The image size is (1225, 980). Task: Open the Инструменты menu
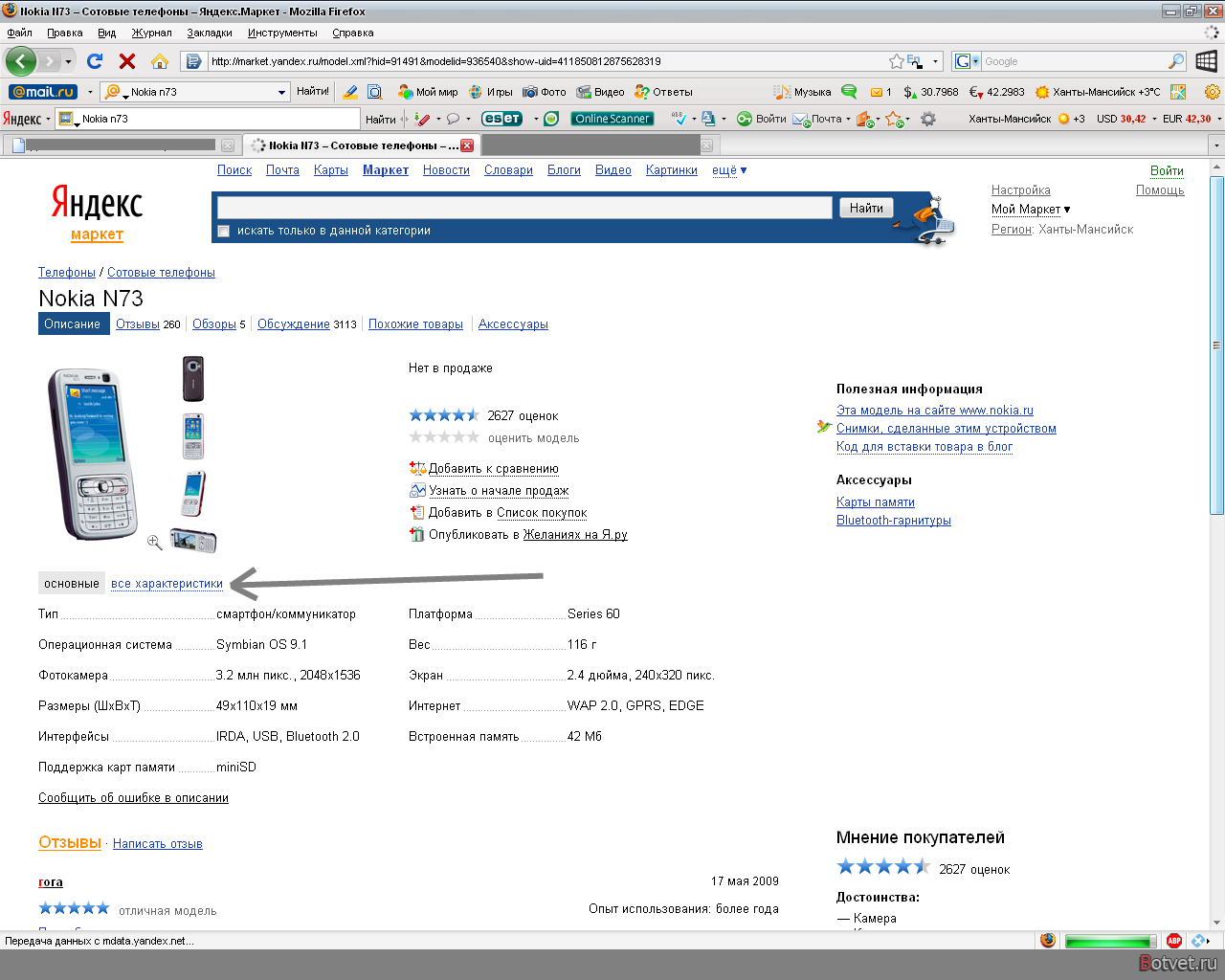[x=282, y=33]
